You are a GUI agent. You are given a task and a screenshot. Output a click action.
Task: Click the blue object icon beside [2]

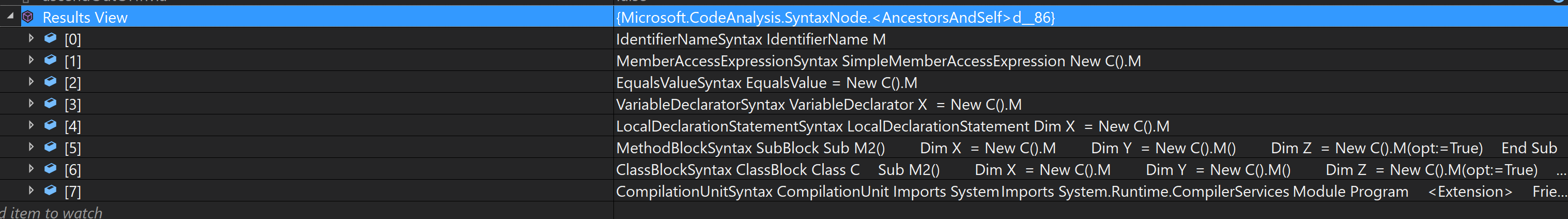coord(51,82)
